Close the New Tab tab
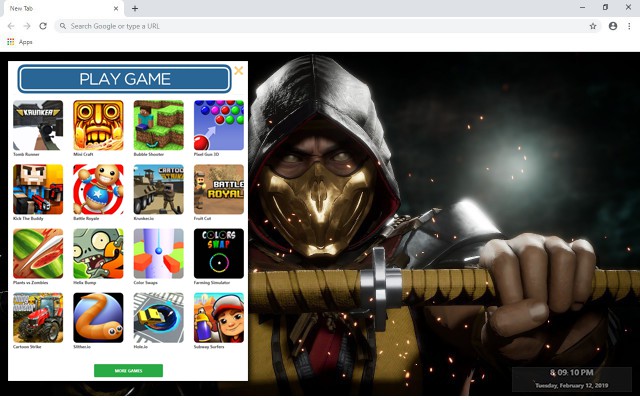 [x=116, y=8]
